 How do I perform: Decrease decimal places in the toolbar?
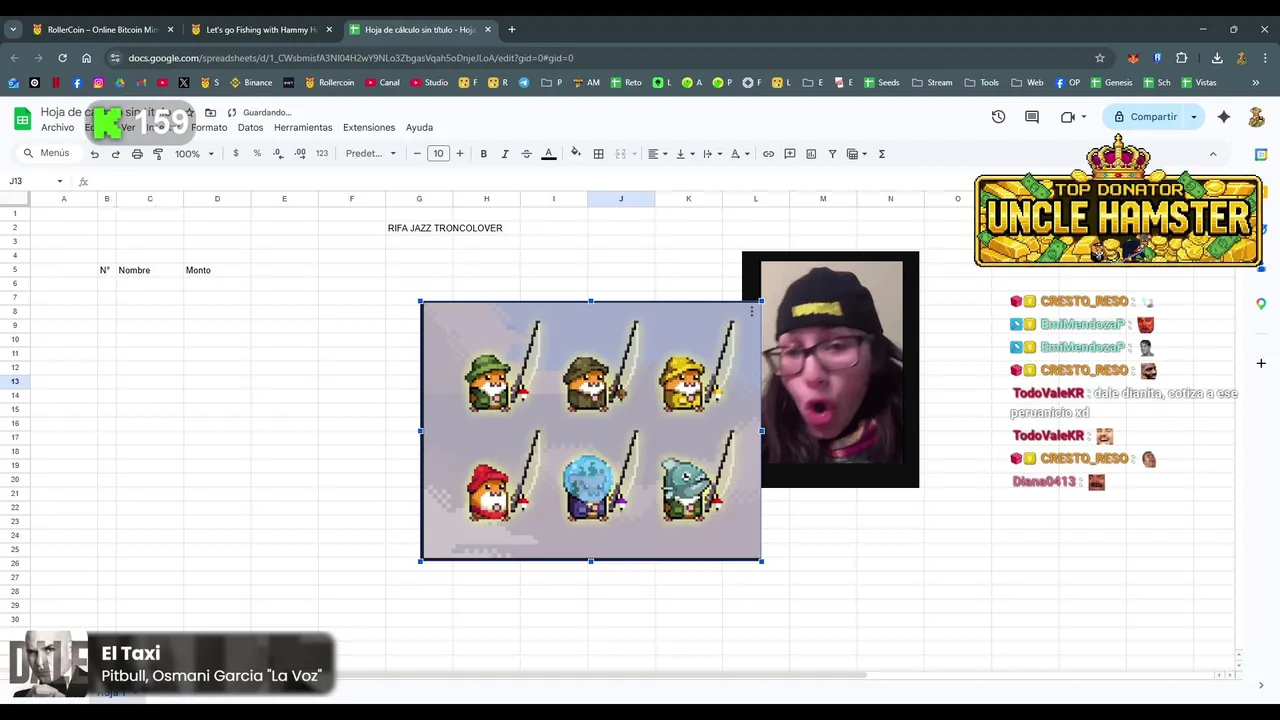pos(278,153)
